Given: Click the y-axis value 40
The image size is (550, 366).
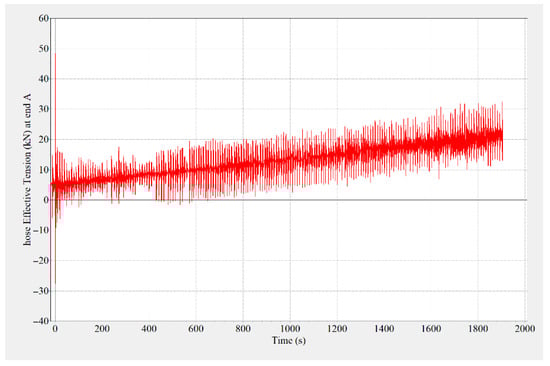Looking at the screenshot, I should [x=44, y=79].
